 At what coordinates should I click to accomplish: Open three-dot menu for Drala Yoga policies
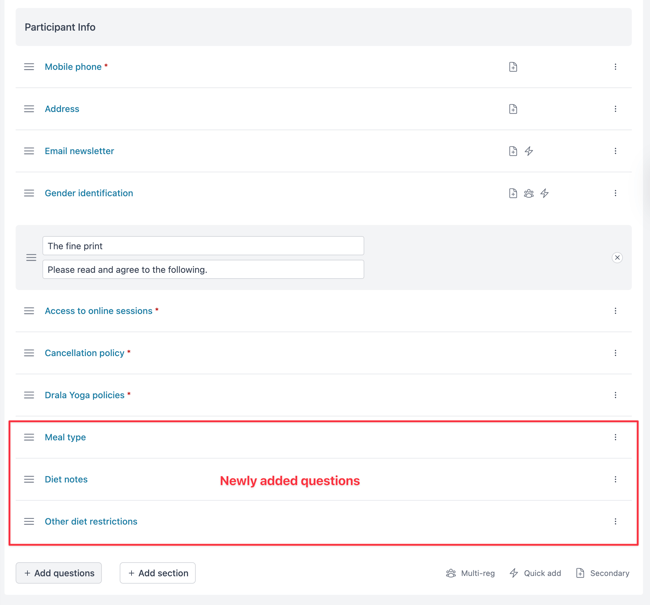tap(615, 395)
